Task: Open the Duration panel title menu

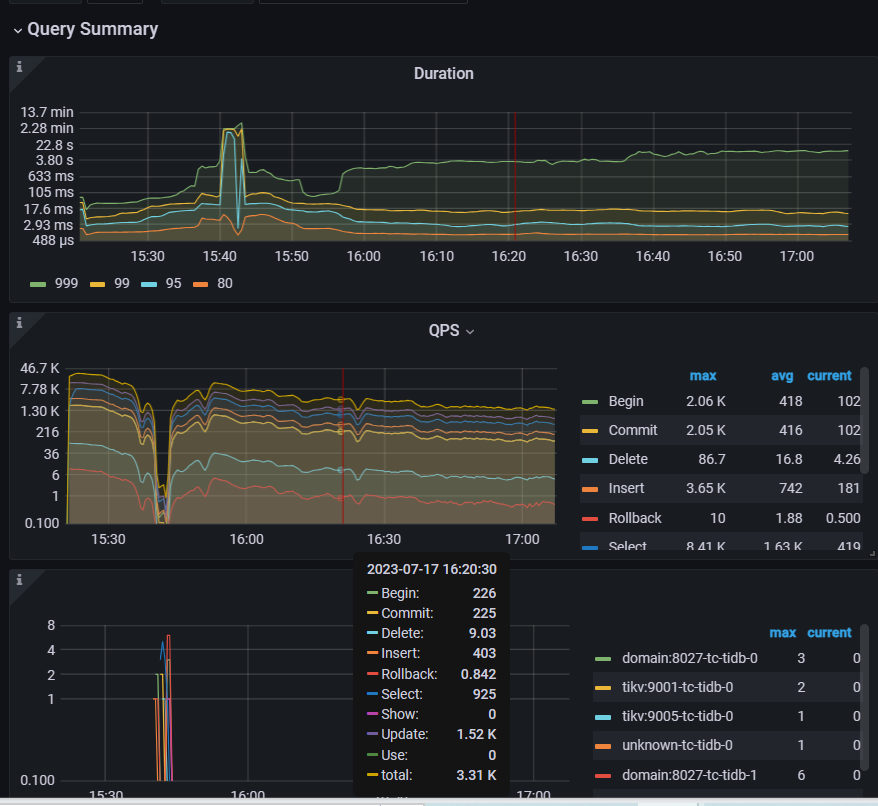Action: tap(444, 73)
